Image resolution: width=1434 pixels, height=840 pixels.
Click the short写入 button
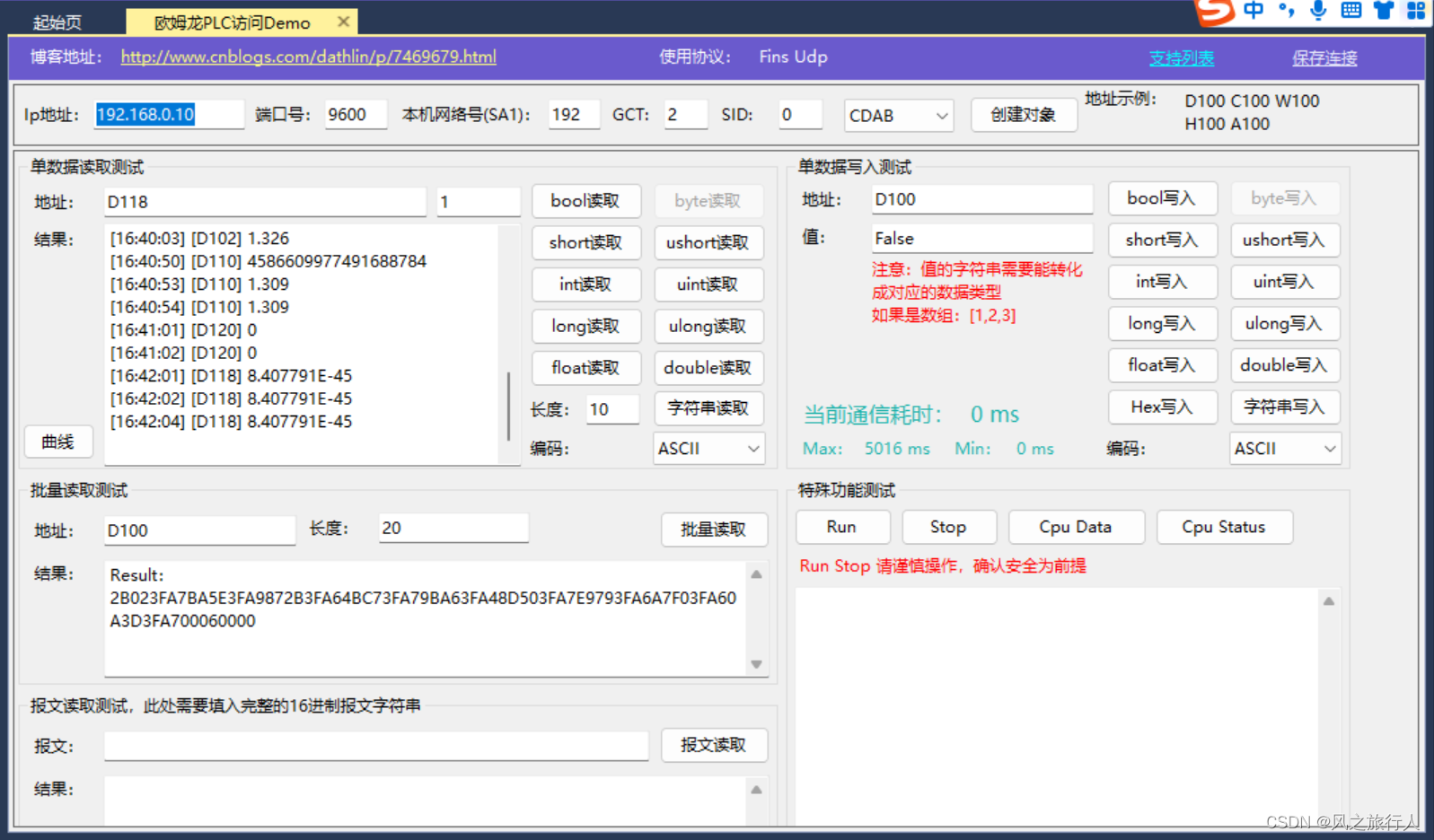(1162, 240)
